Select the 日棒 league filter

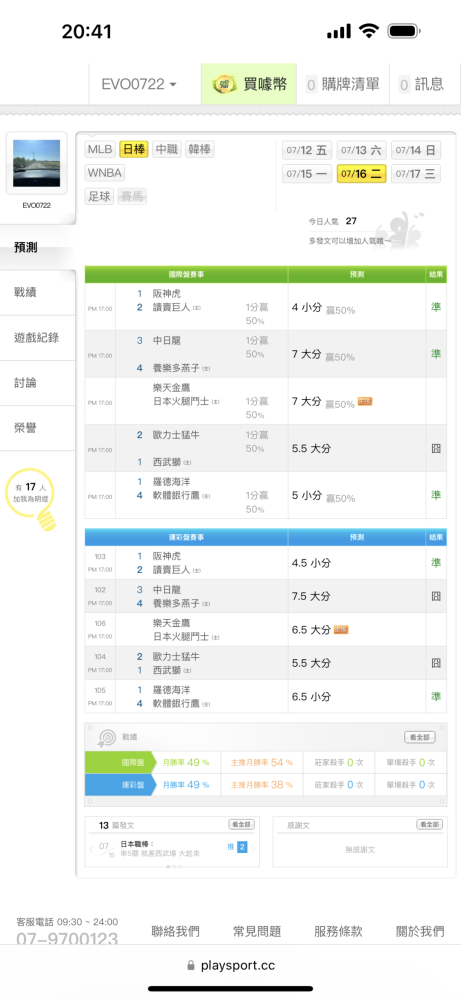click(x=134, y=150)
